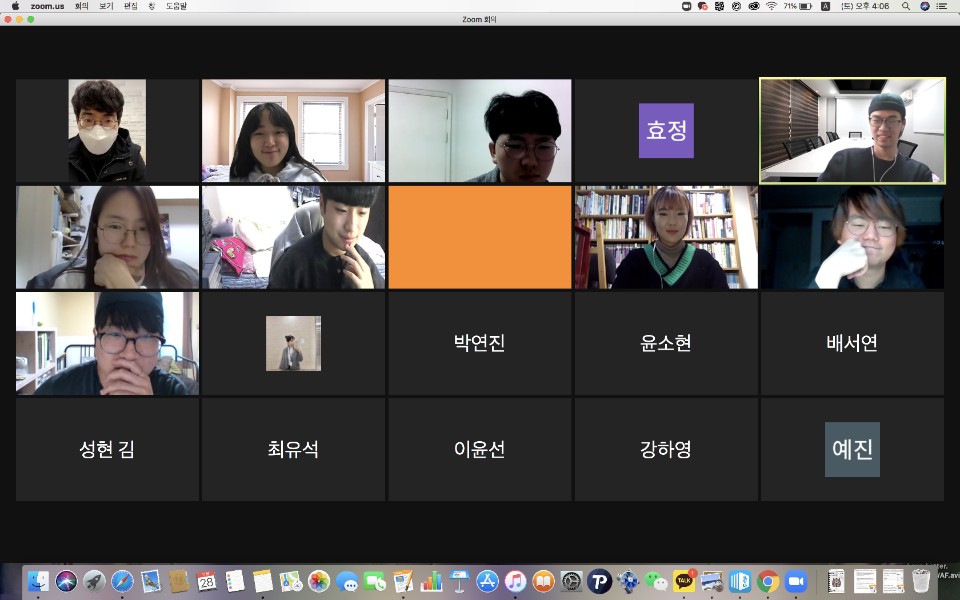Screen dimensions: 960x600
Task: Launch KakaoTalk from the dock
Action: (684, 581)
